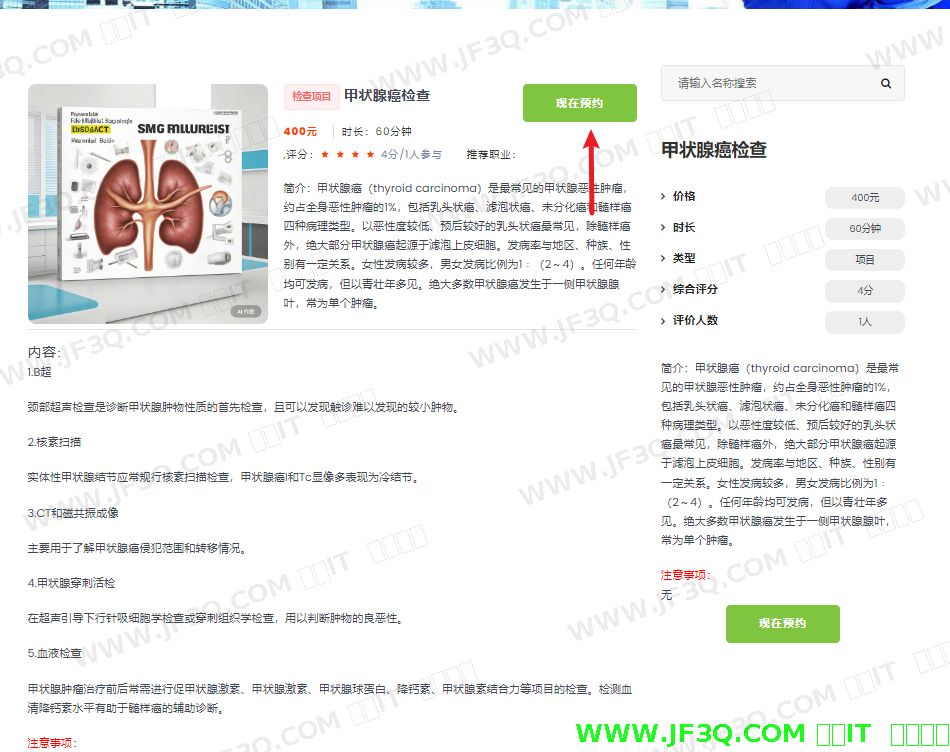Viewport: 950px width, 752px height.
Task: Focus the 请输入名称搜索 search field
Action: click(x=770, y=84)
